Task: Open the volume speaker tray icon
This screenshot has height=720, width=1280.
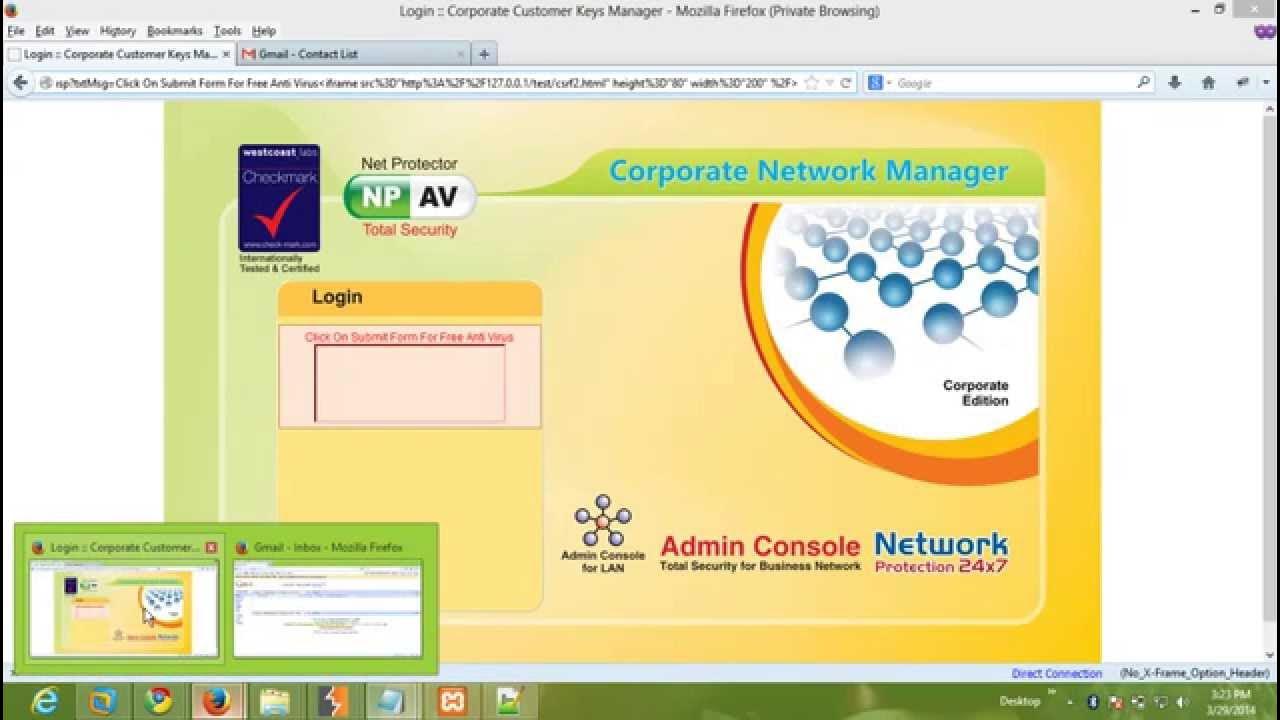Action: coord(1182,701)
